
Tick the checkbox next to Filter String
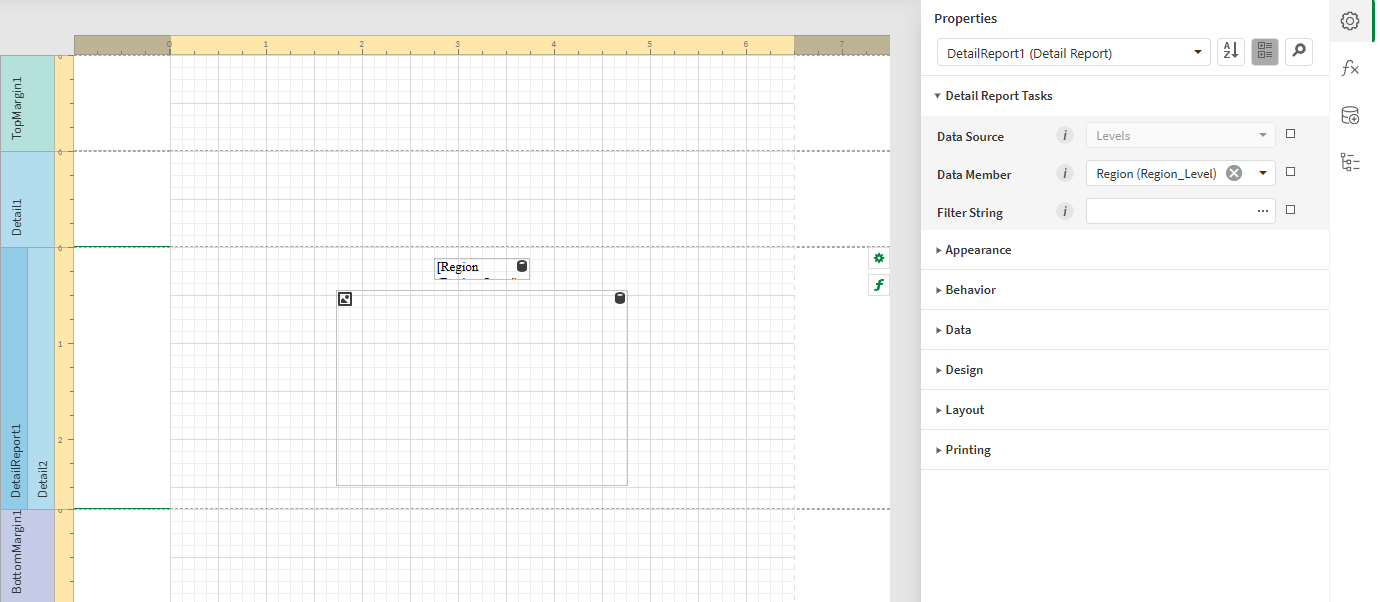pos(1290,209)
